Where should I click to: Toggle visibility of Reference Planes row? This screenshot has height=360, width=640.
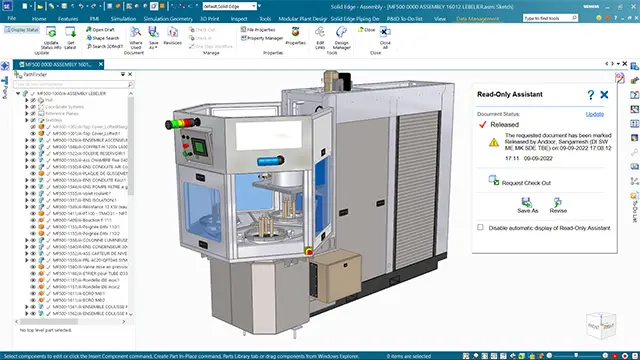point(33,113)
